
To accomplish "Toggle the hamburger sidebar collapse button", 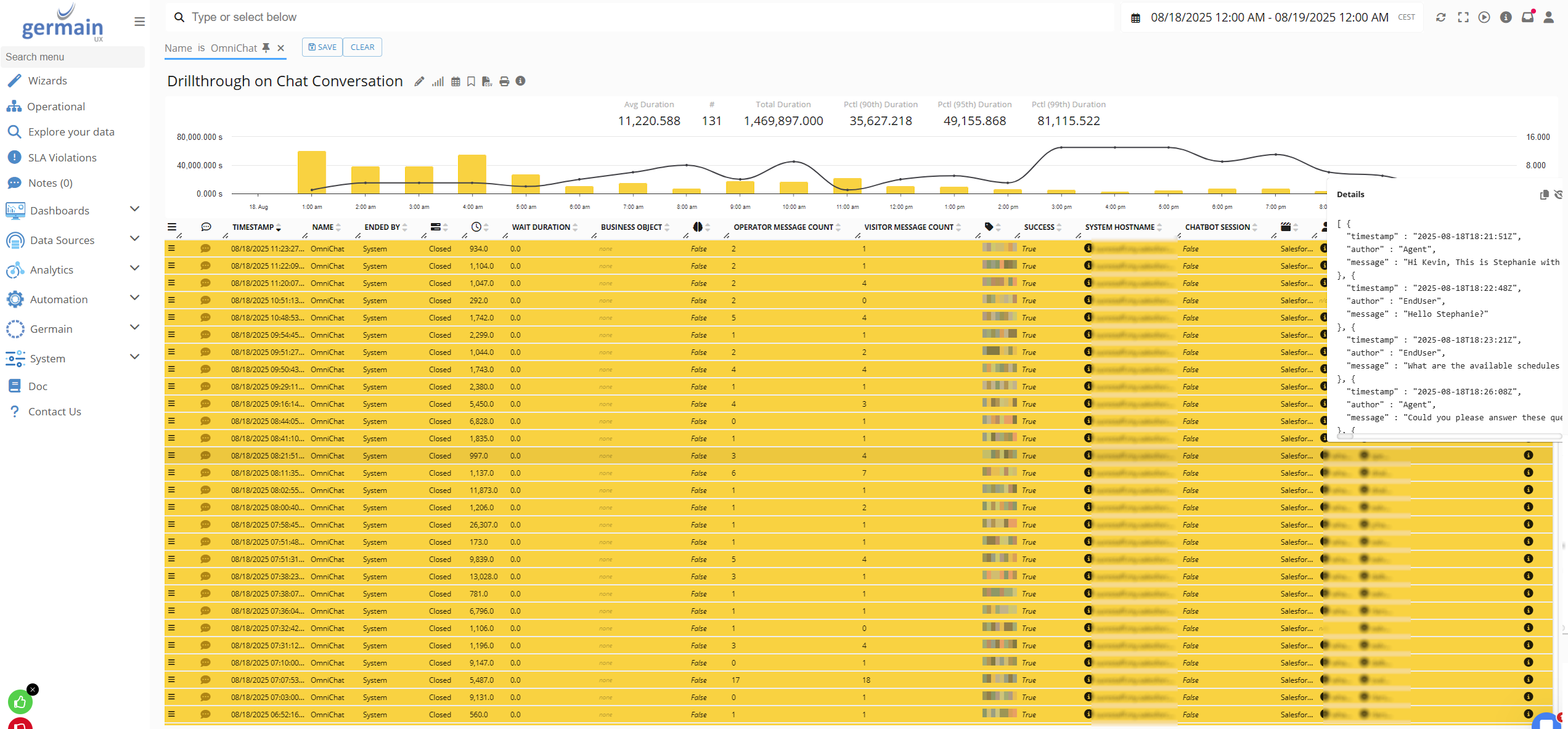I will (x=139, y=22).
